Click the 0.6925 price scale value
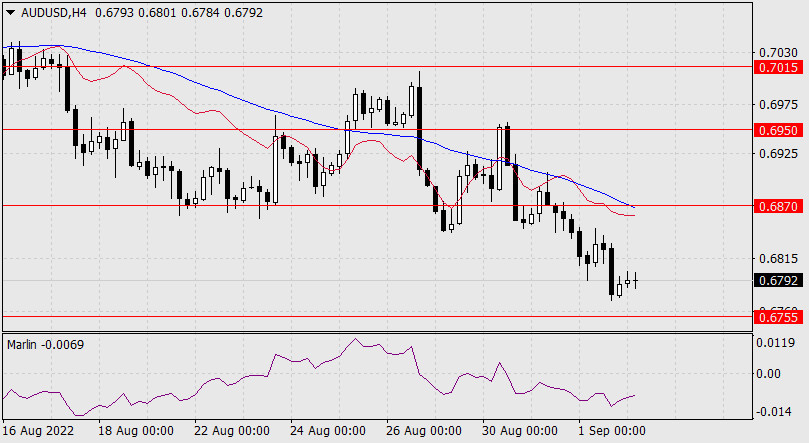This screenshot has width=809, height=443. (x=778, y=154)
